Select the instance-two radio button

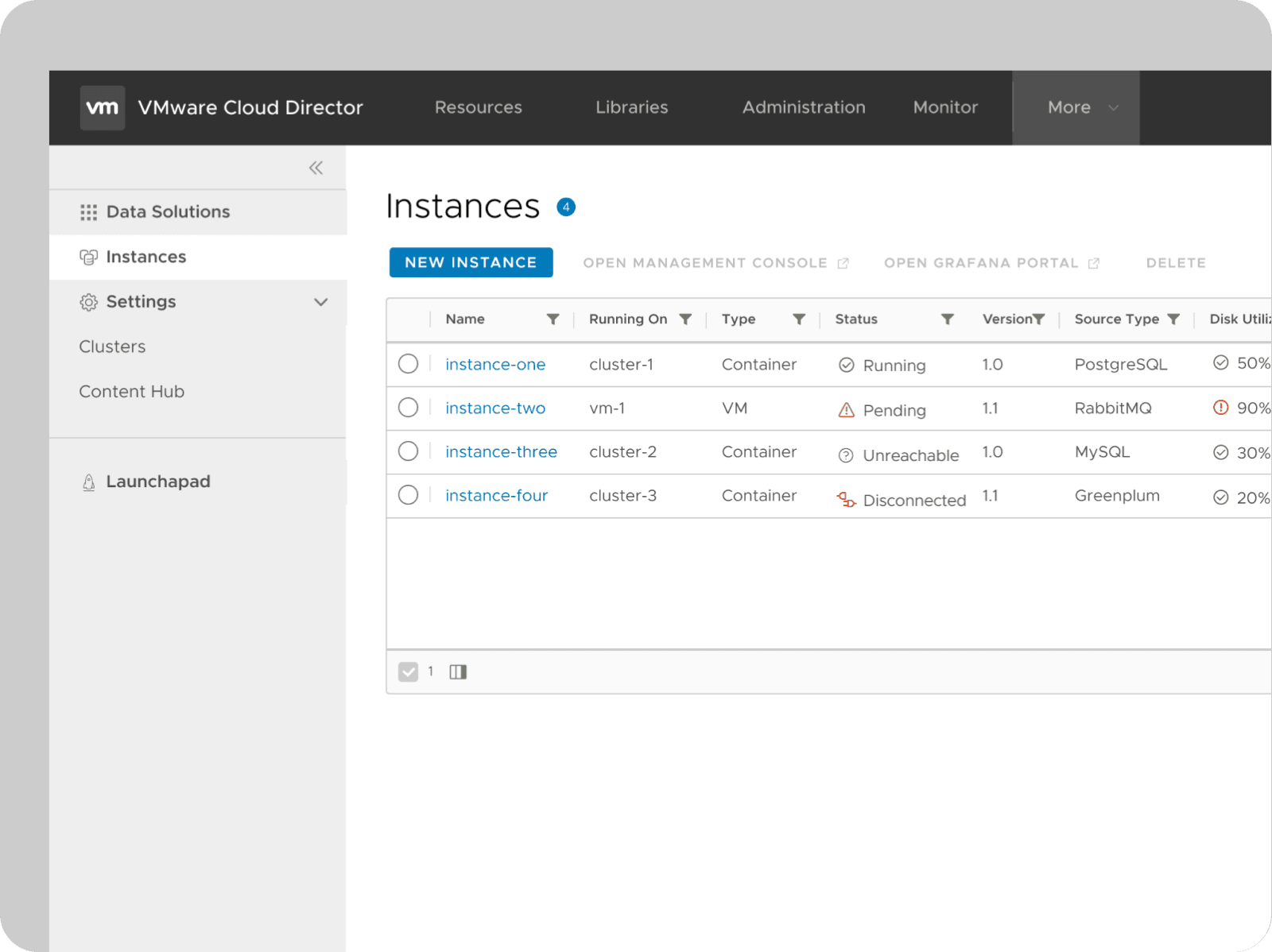409,408
